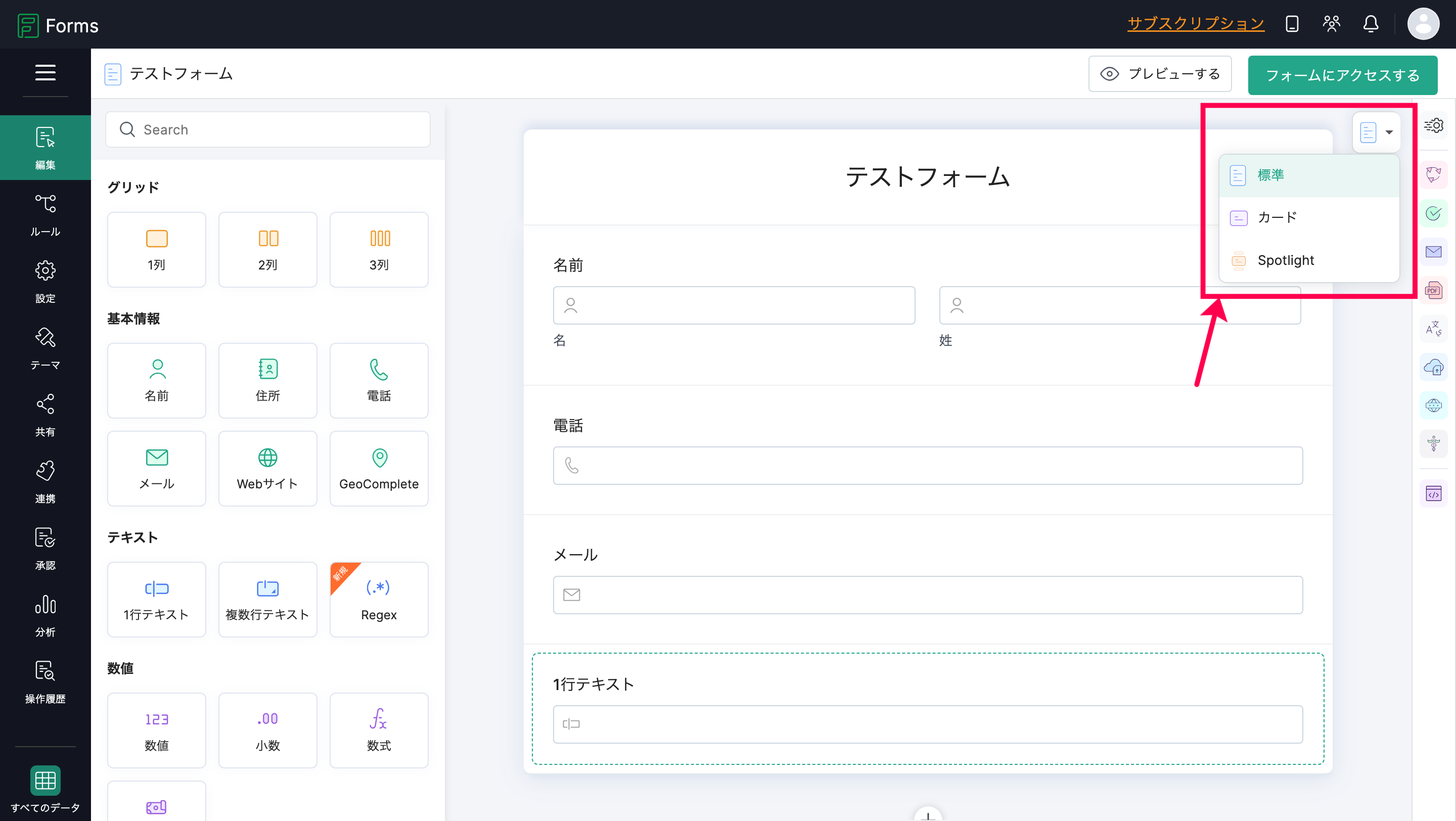Add the GeoComplete field
Image resolution: width=1456 pixels, height=821 pixels.
click(x=379, y=469)
